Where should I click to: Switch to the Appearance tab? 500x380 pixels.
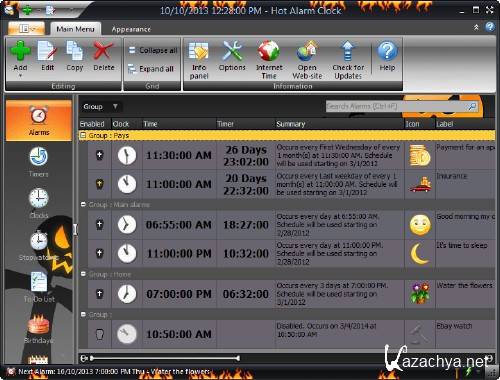pos(131,29)
